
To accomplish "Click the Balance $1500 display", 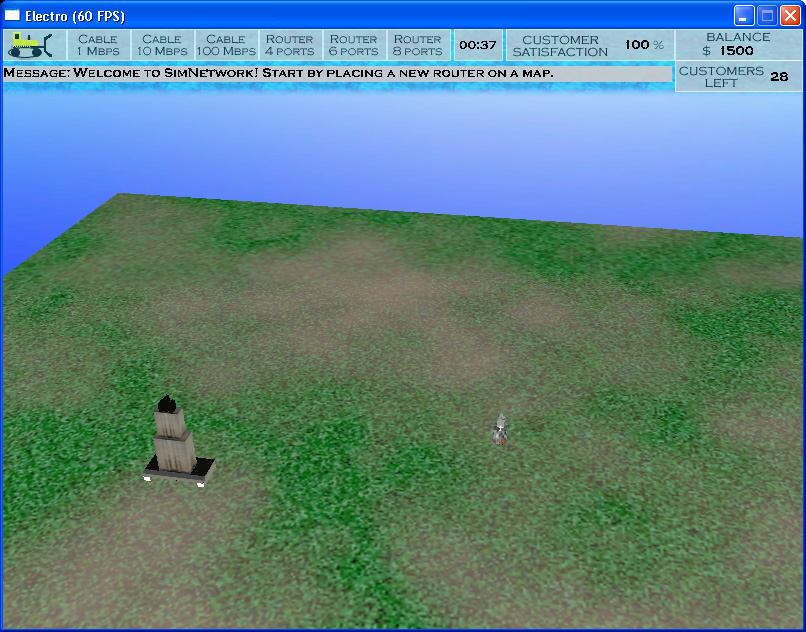I will coord(738,44).
